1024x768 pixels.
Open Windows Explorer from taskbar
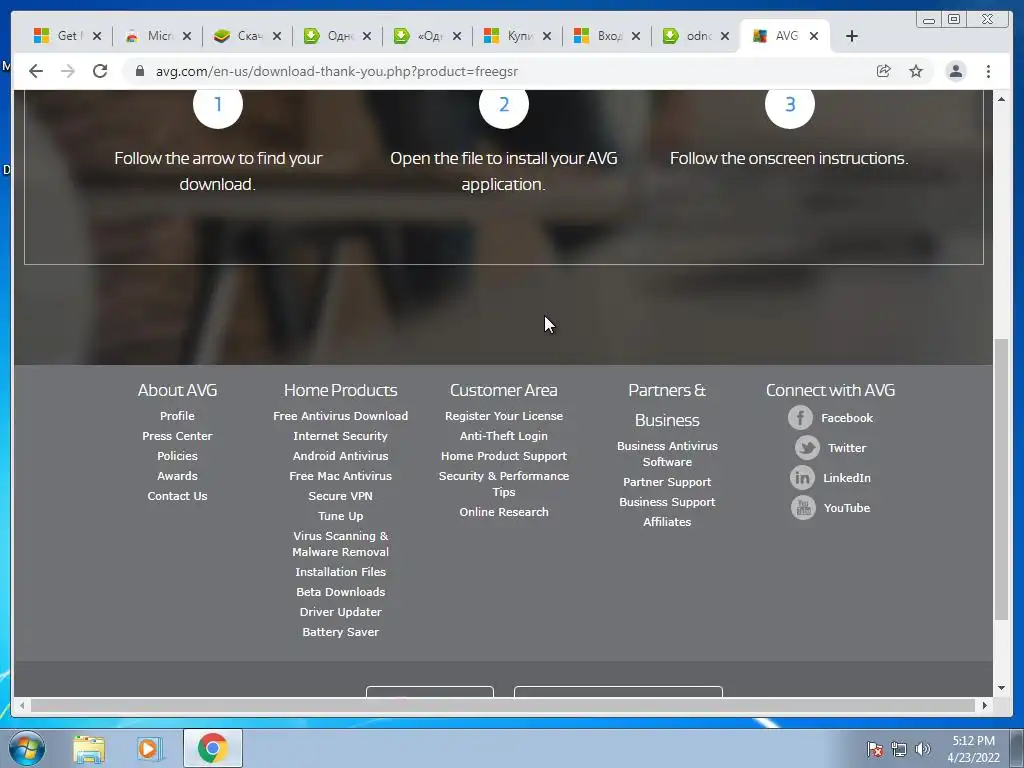(x=89, y=748)
